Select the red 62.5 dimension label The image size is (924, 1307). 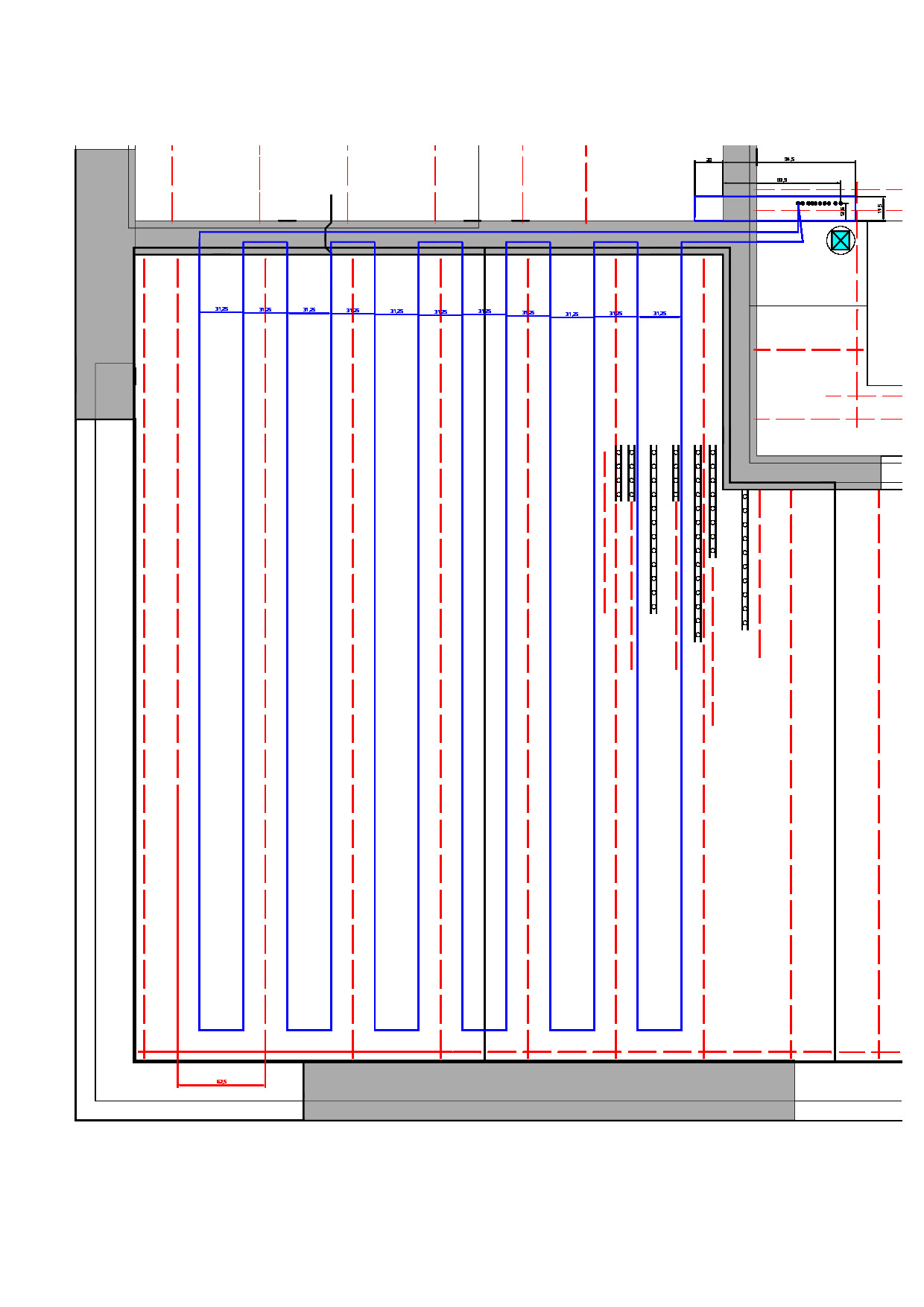(x=221, y=1081)
